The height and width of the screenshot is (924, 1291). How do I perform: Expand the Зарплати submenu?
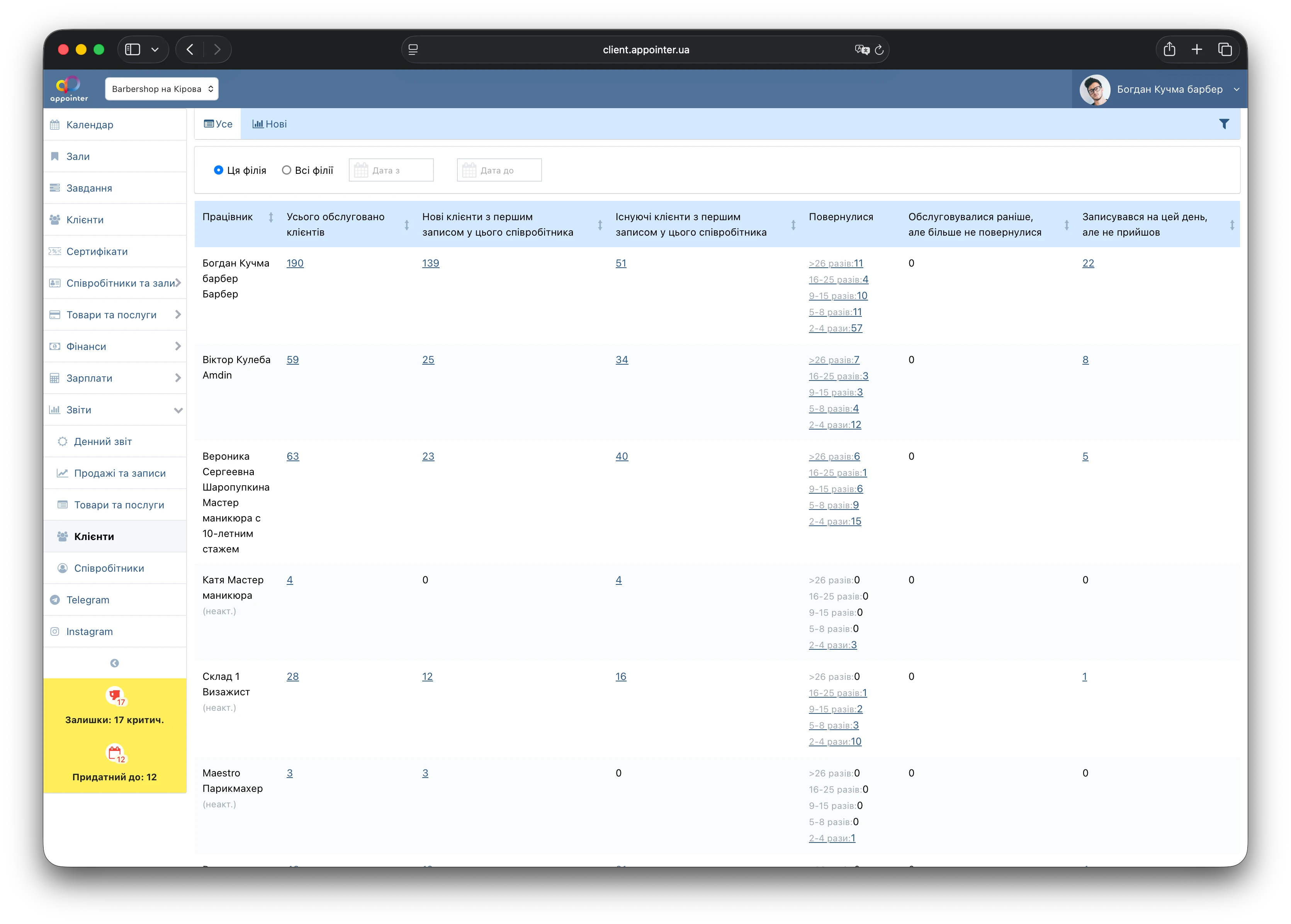[x=178, y=378]
